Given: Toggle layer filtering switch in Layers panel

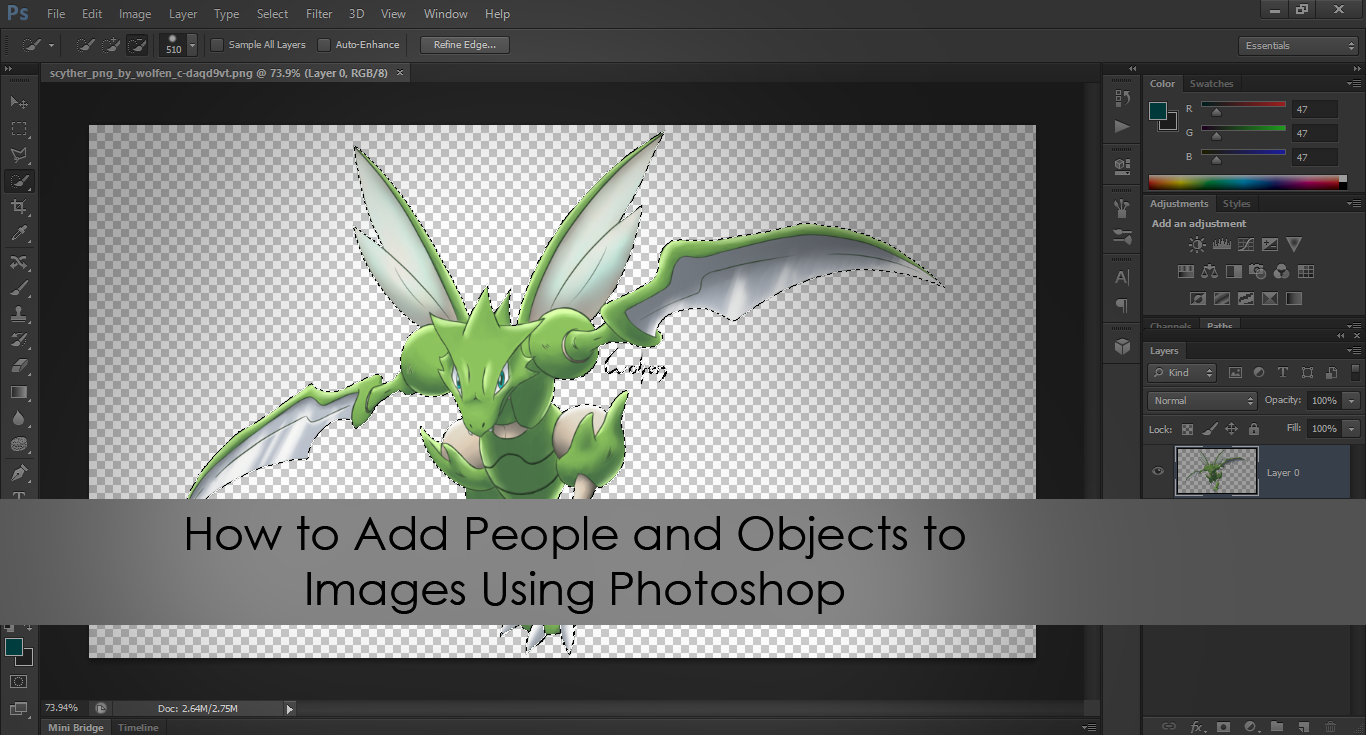Looking at the screenshot, I should [x=1354, y=373].
